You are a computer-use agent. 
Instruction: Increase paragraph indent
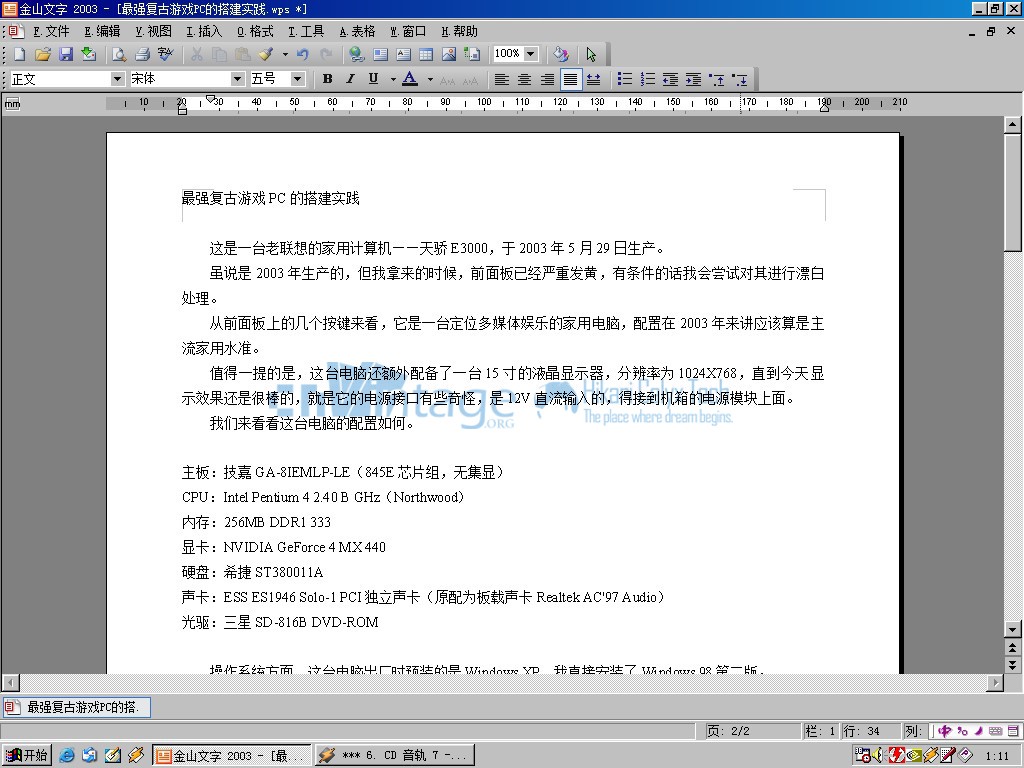pos(693,79)
